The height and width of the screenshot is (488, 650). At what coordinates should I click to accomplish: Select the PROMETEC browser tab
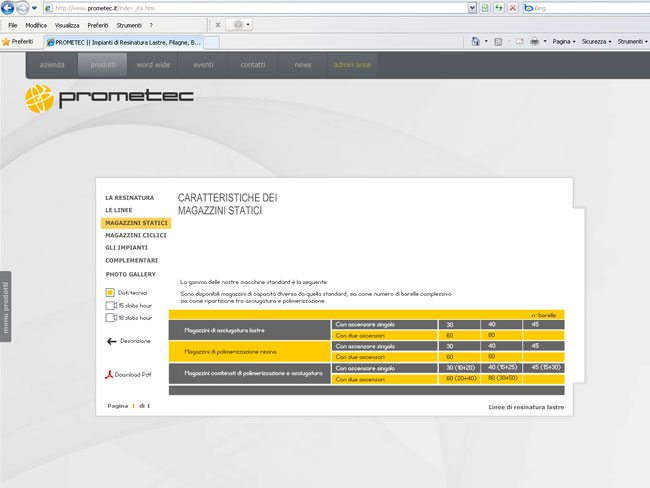coord(124,42)
